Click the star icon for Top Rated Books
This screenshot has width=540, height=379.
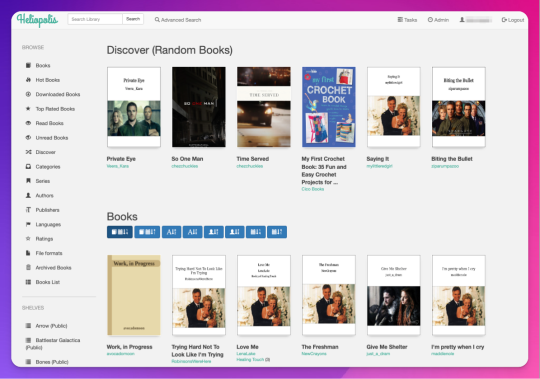point(28,109)
